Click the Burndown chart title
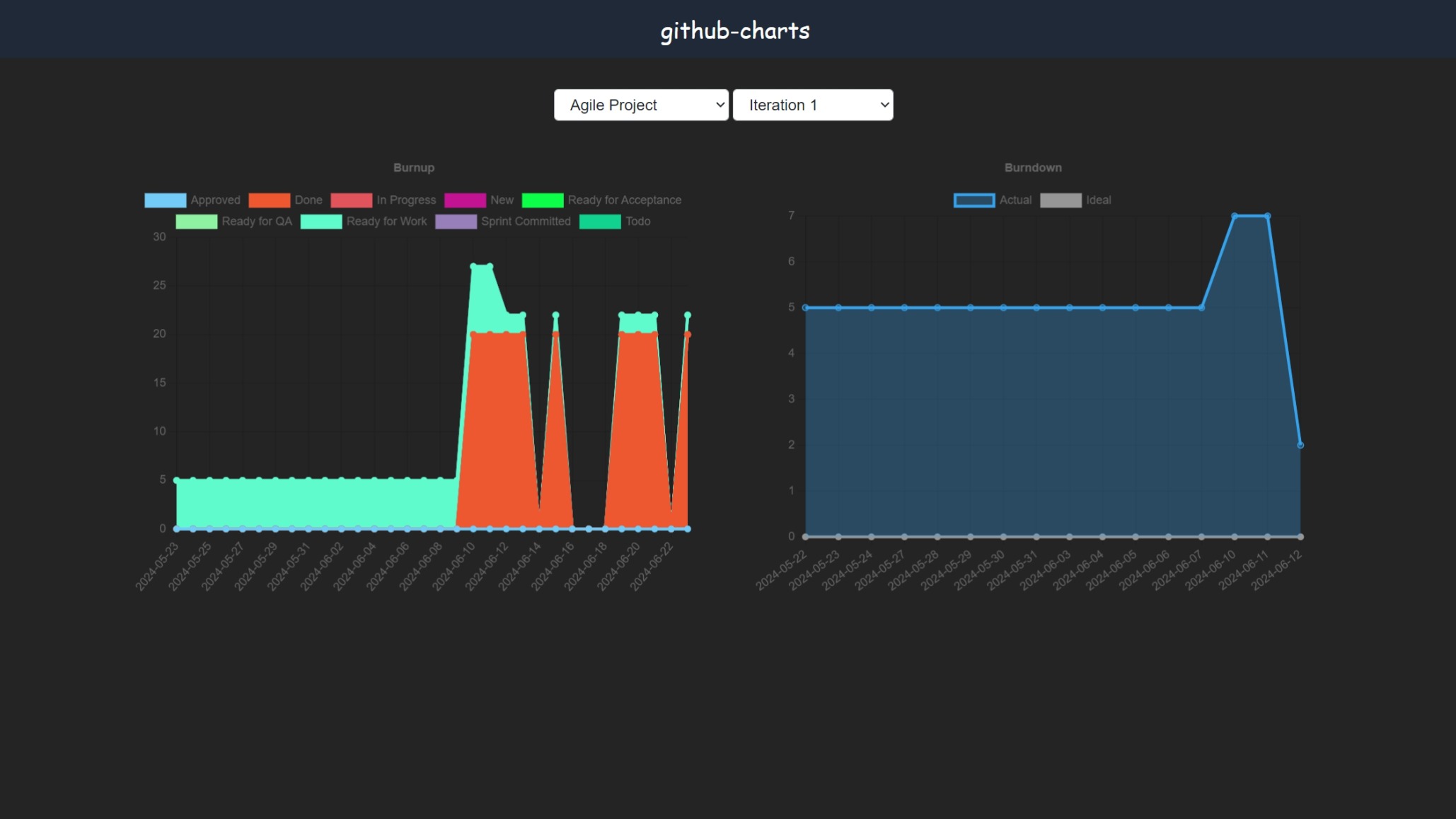This screenshot has height=819, width=1456. pos(1032,168)
